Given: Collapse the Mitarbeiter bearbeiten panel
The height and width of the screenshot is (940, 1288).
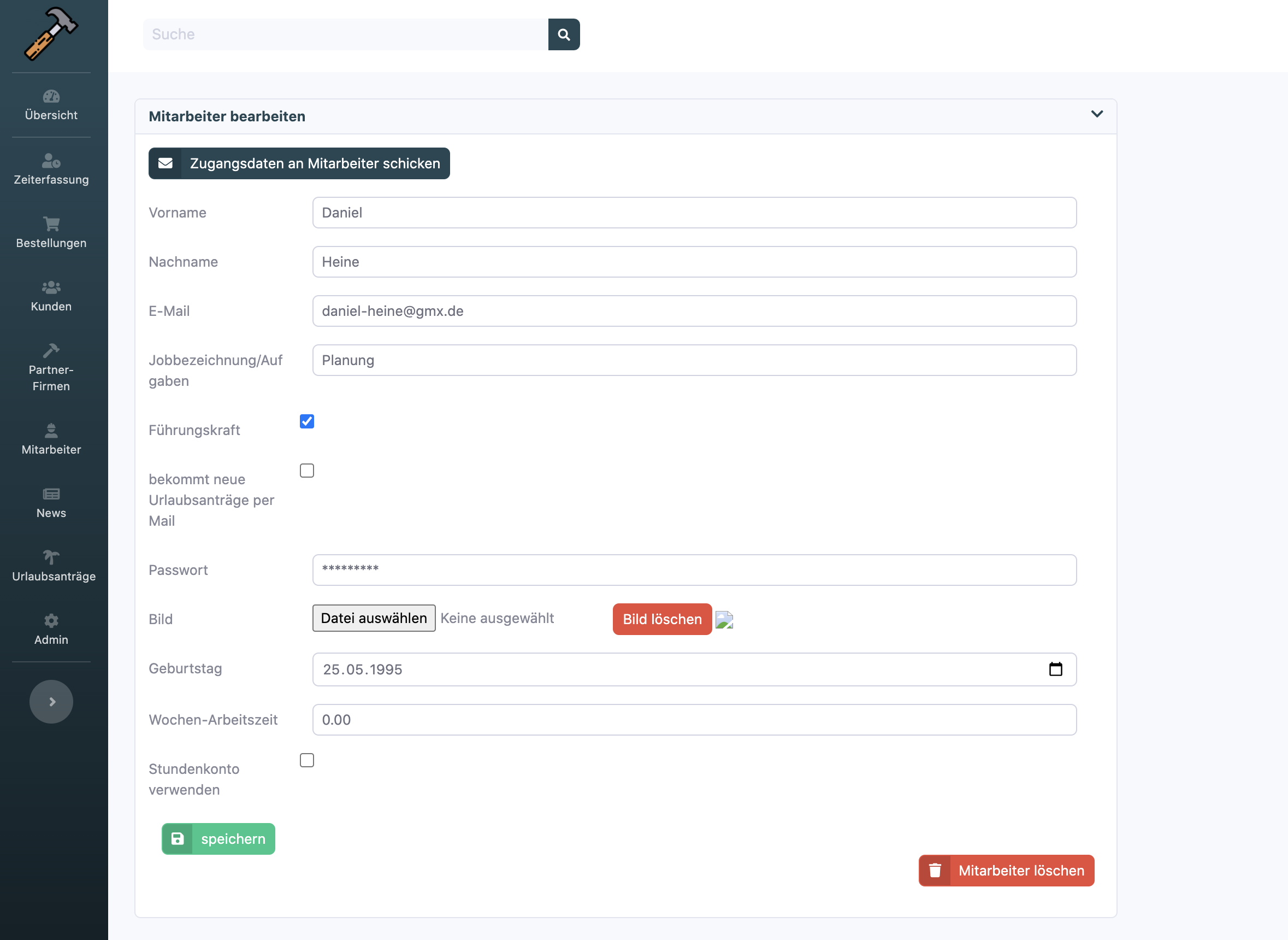Looking at the screenshot, I should click(x=1097, y=114).
